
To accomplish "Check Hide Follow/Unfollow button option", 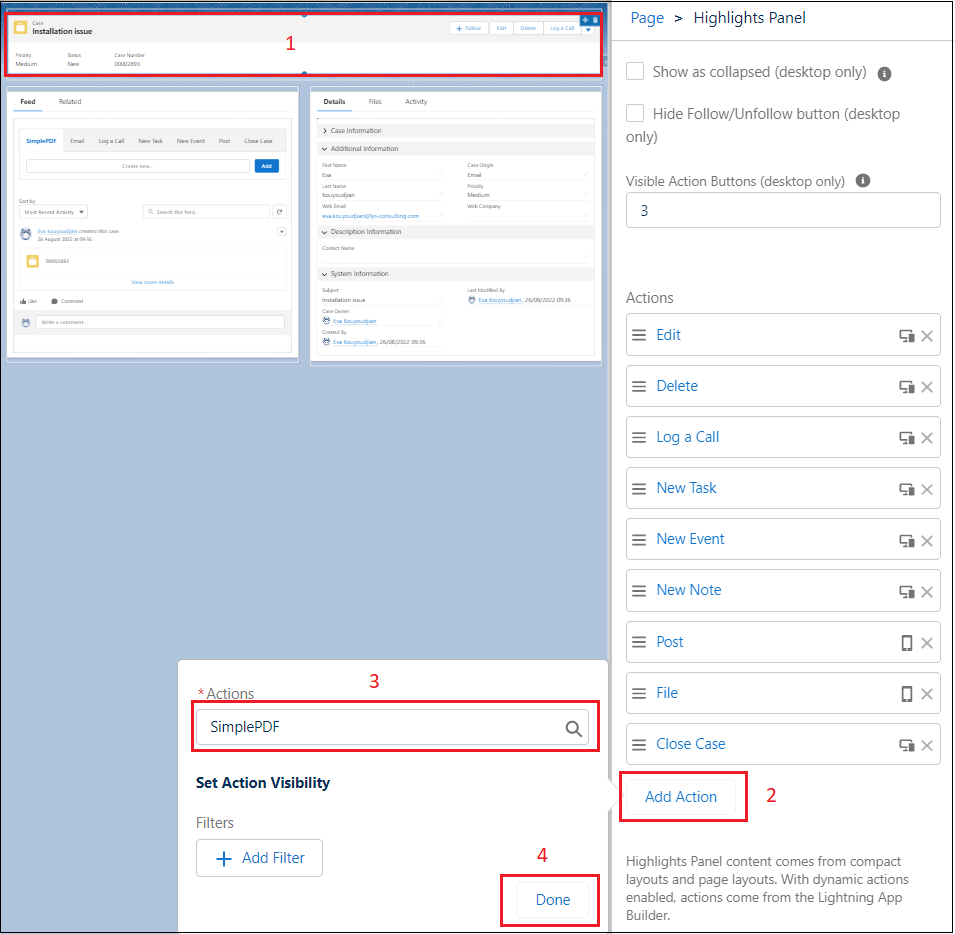I will 635,113.
